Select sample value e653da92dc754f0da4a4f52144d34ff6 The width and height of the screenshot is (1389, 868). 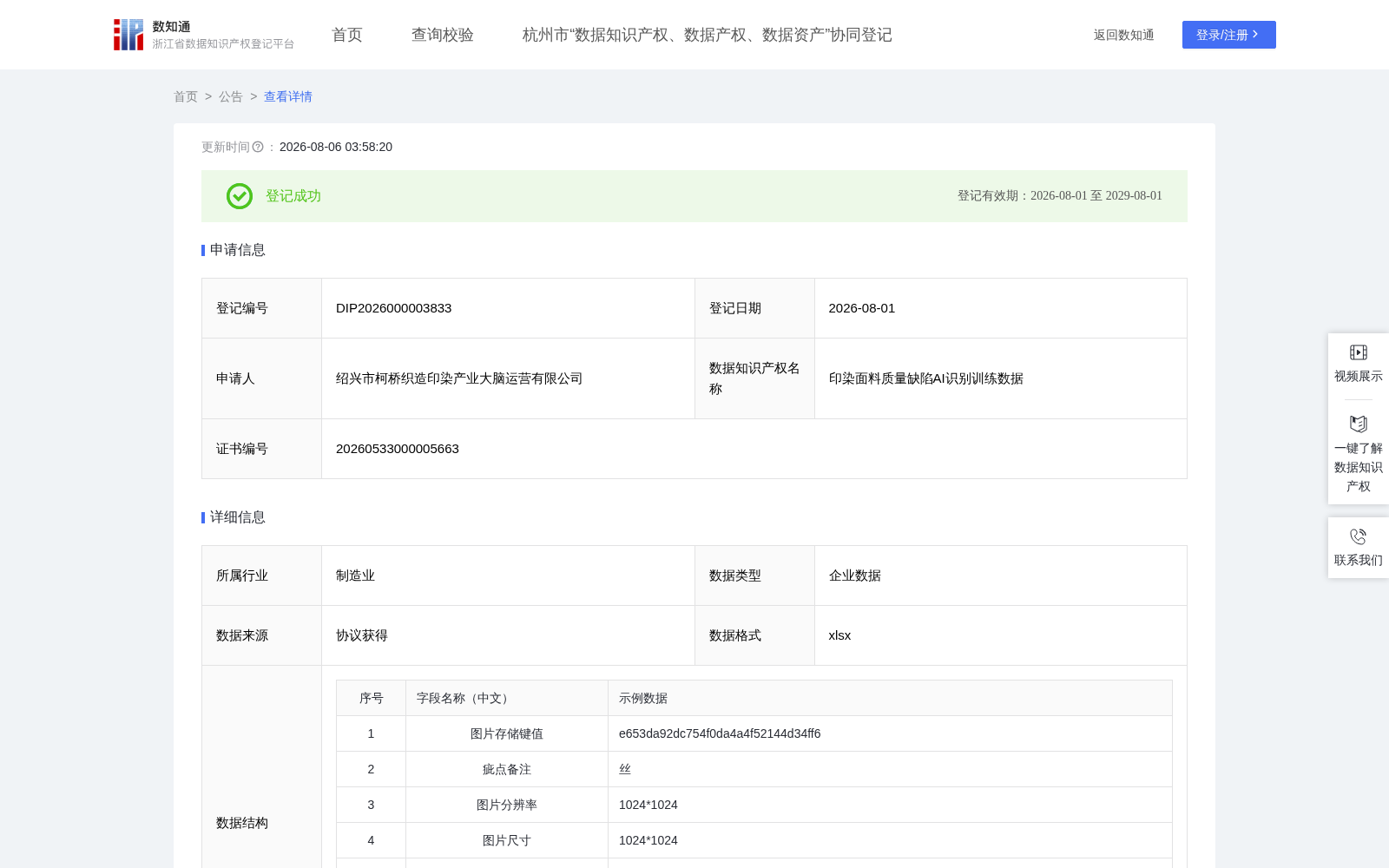pyautogui.click(x=720, y=733)
